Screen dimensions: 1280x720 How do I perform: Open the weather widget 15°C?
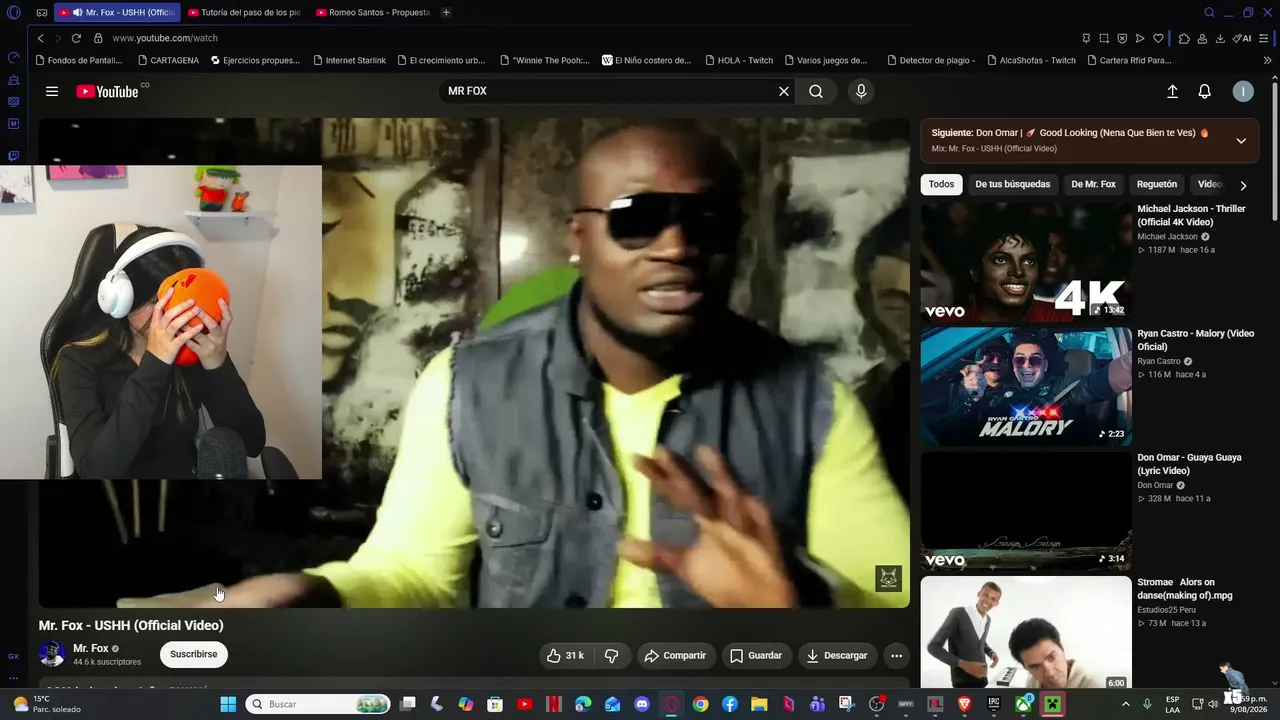[x=45, y=704]
